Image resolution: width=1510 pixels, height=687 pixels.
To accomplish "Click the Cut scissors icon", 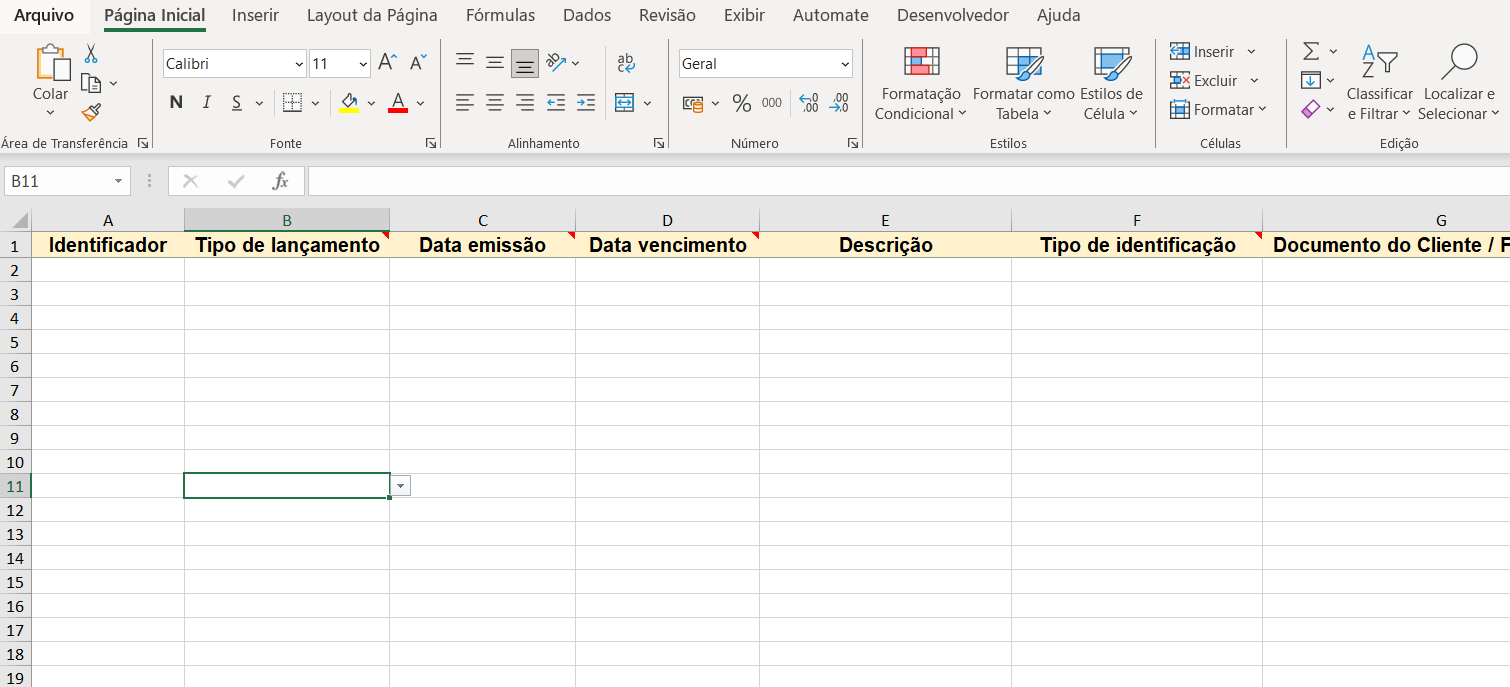I will click(91, 54).
